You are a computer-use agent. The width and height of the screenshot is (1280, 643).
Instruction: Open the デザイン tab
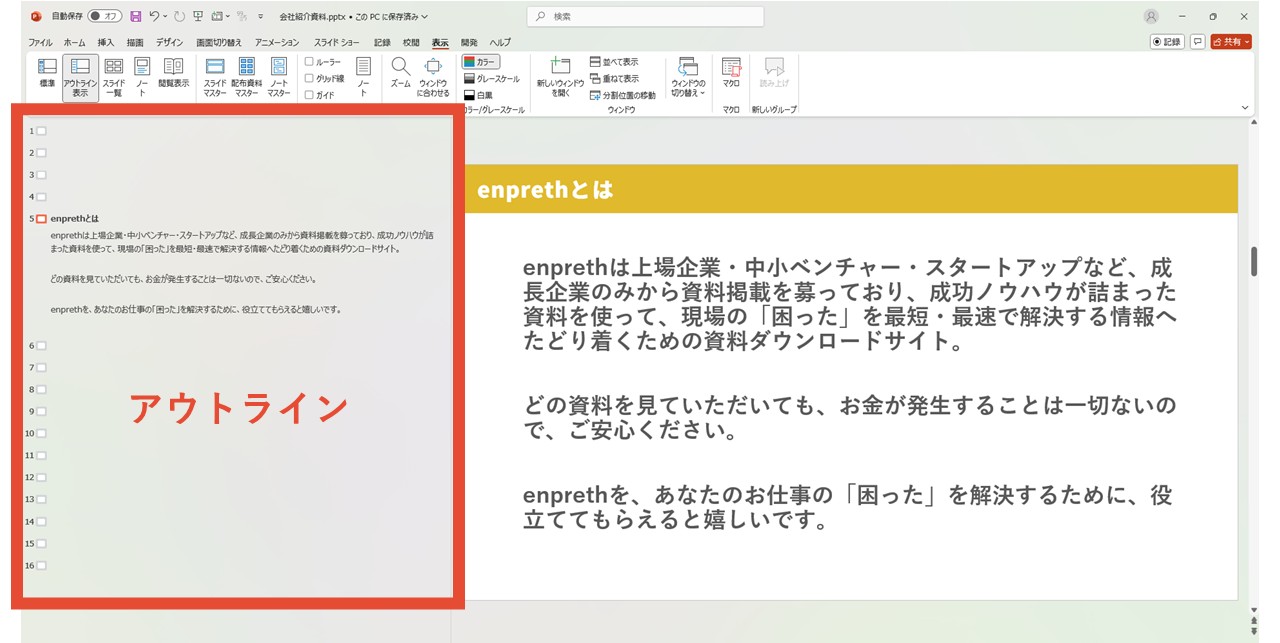tap(170, 43)
